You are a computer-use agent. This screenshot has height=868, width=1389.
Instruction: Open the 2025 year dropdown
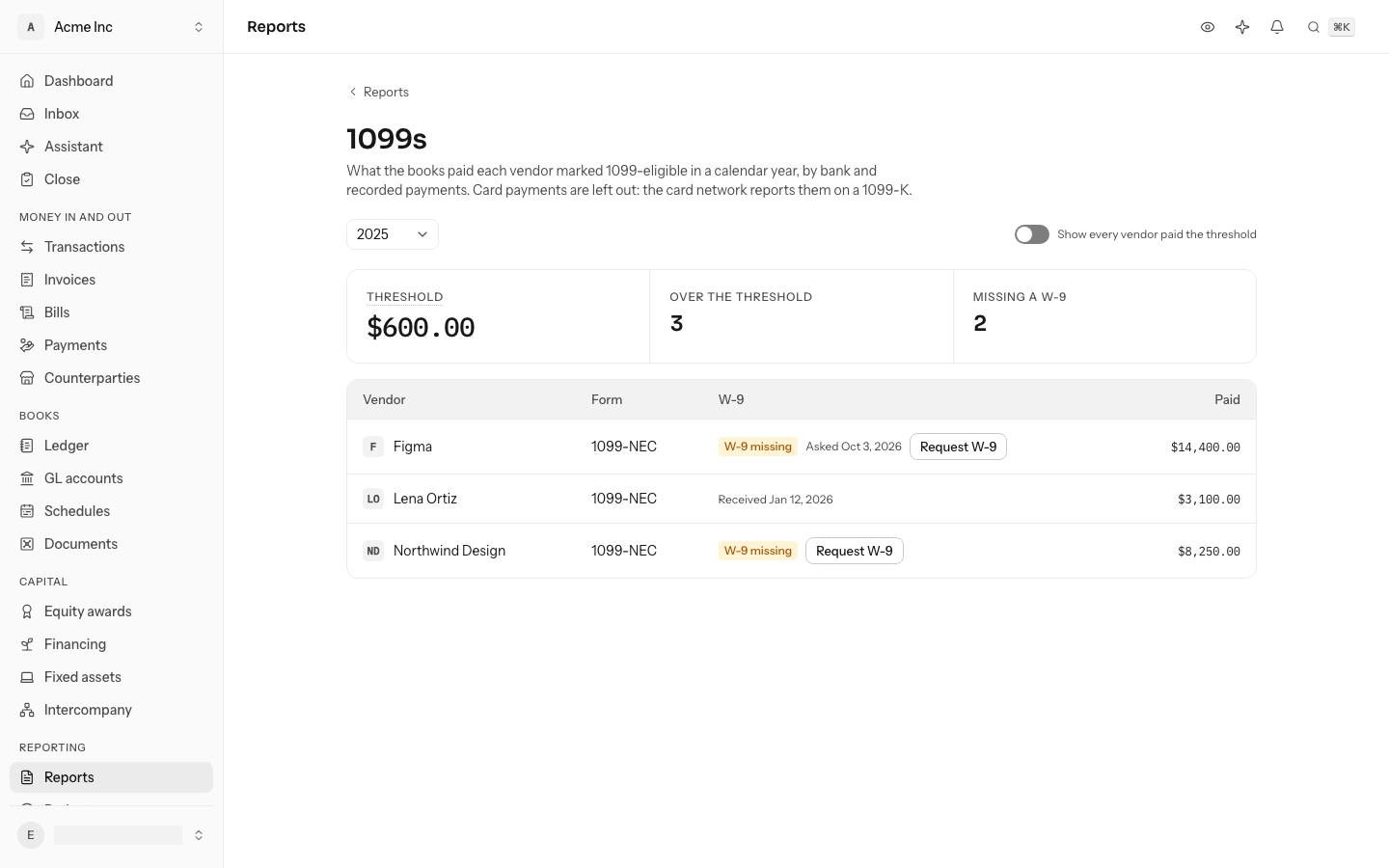pos(393,234)
